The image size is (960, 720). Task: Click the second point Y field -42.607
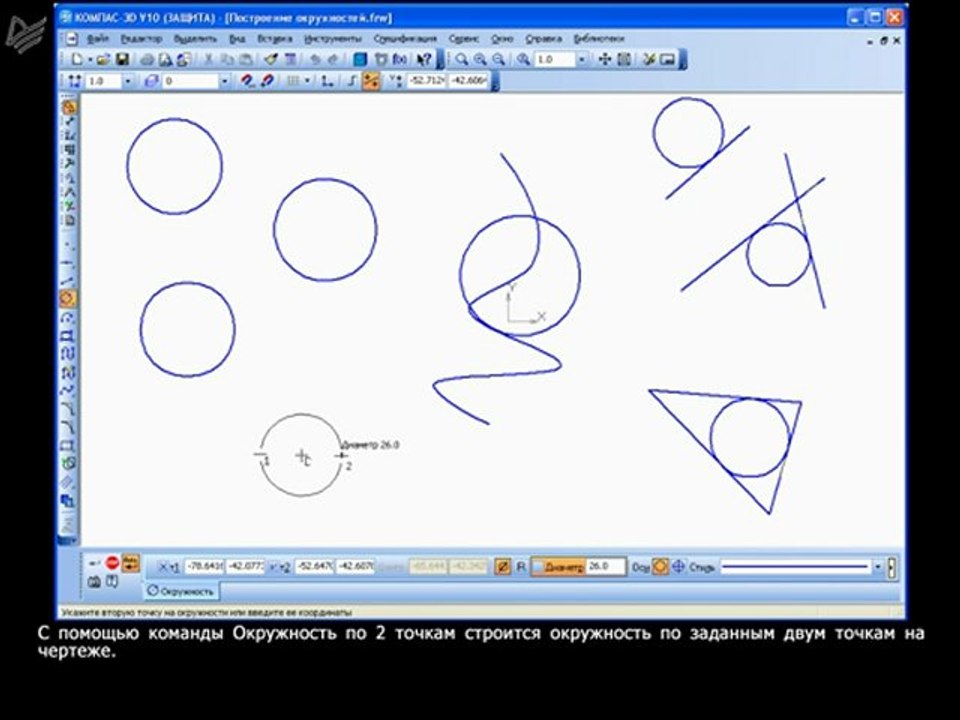click(356, 567)
